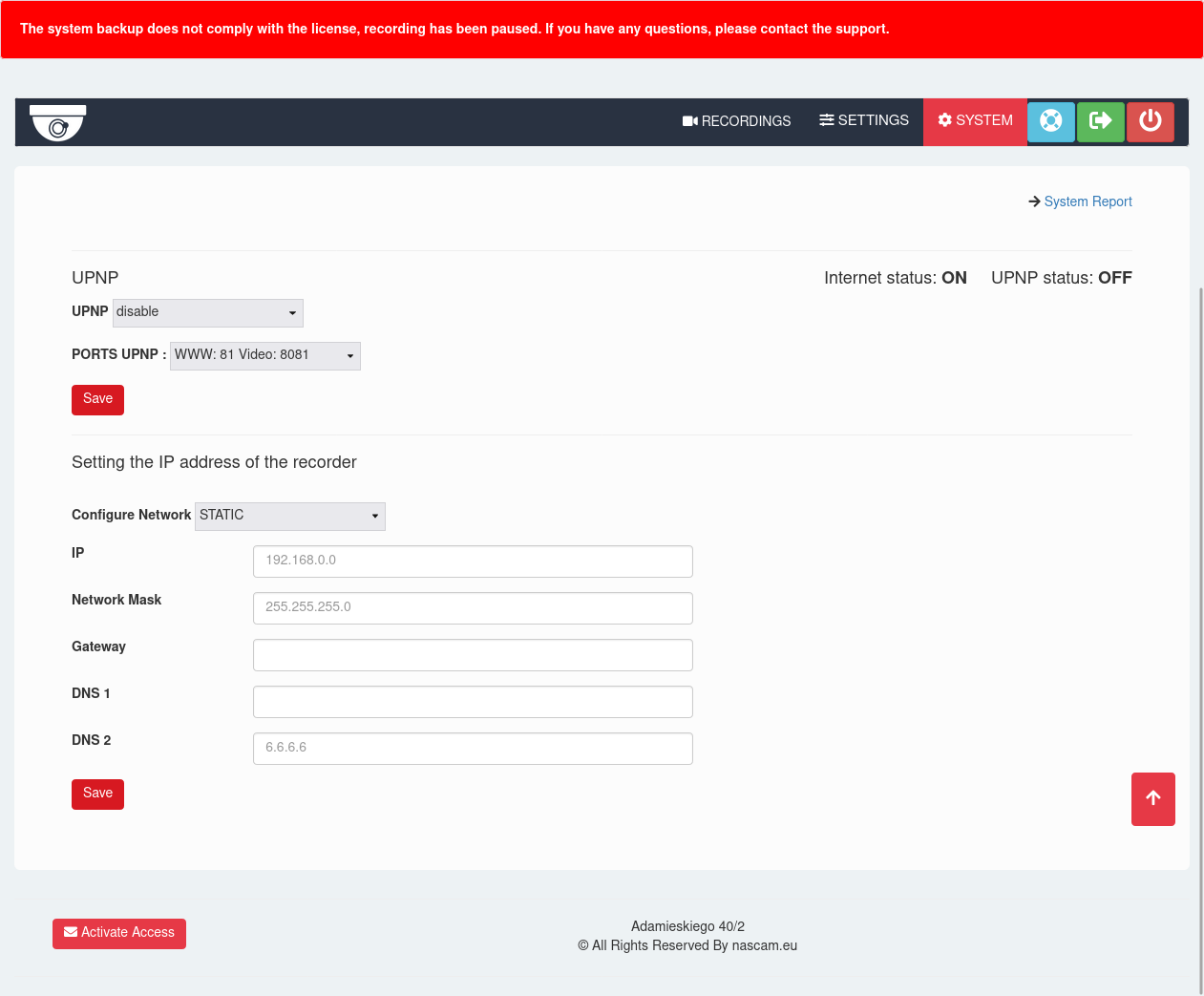The image size is (1204, 996).
Task: Open the PORTS UPNP dropdown
Action: (264, 355)
